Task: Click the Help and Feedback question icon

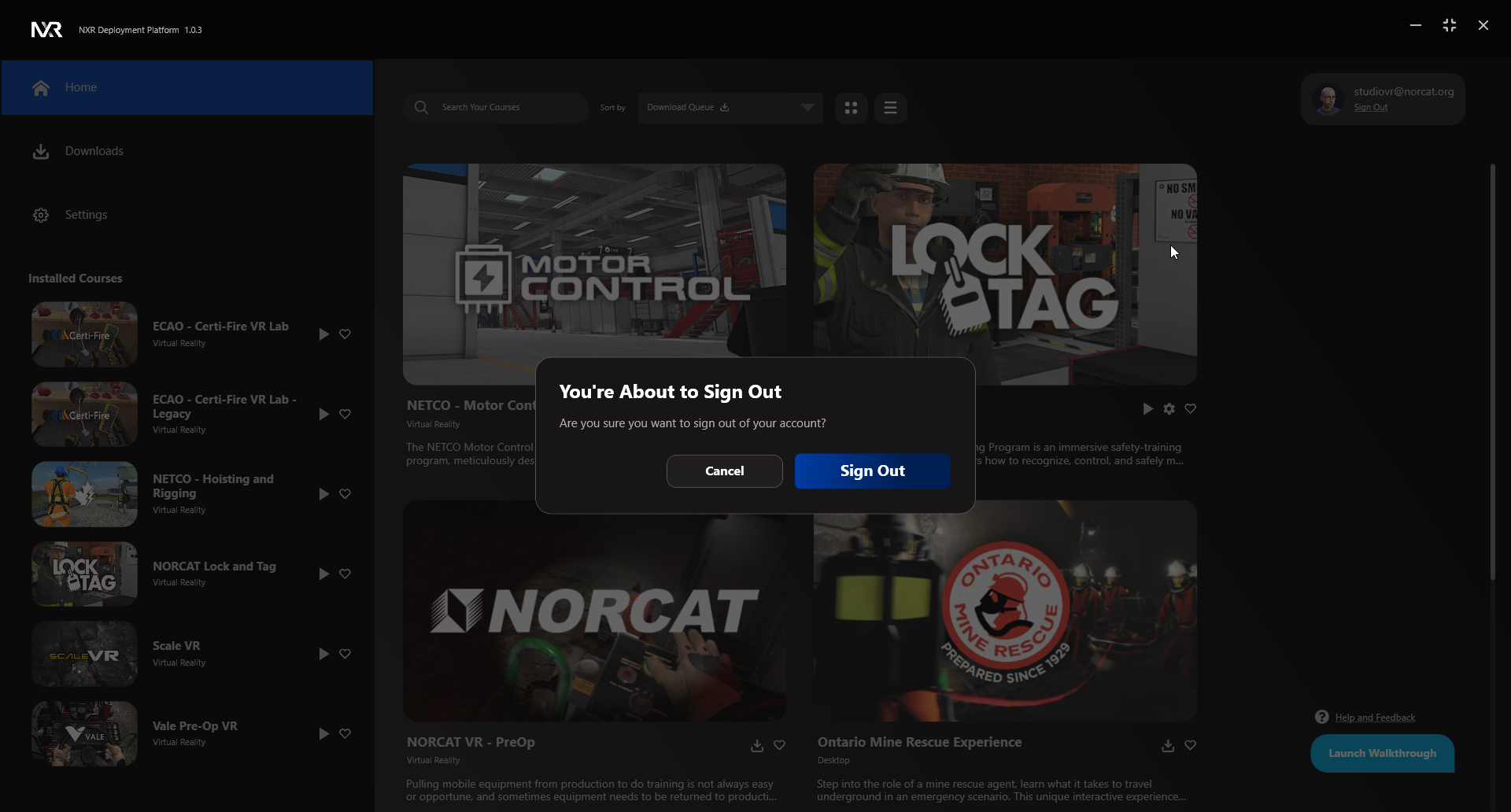Action: (1322, 717)
